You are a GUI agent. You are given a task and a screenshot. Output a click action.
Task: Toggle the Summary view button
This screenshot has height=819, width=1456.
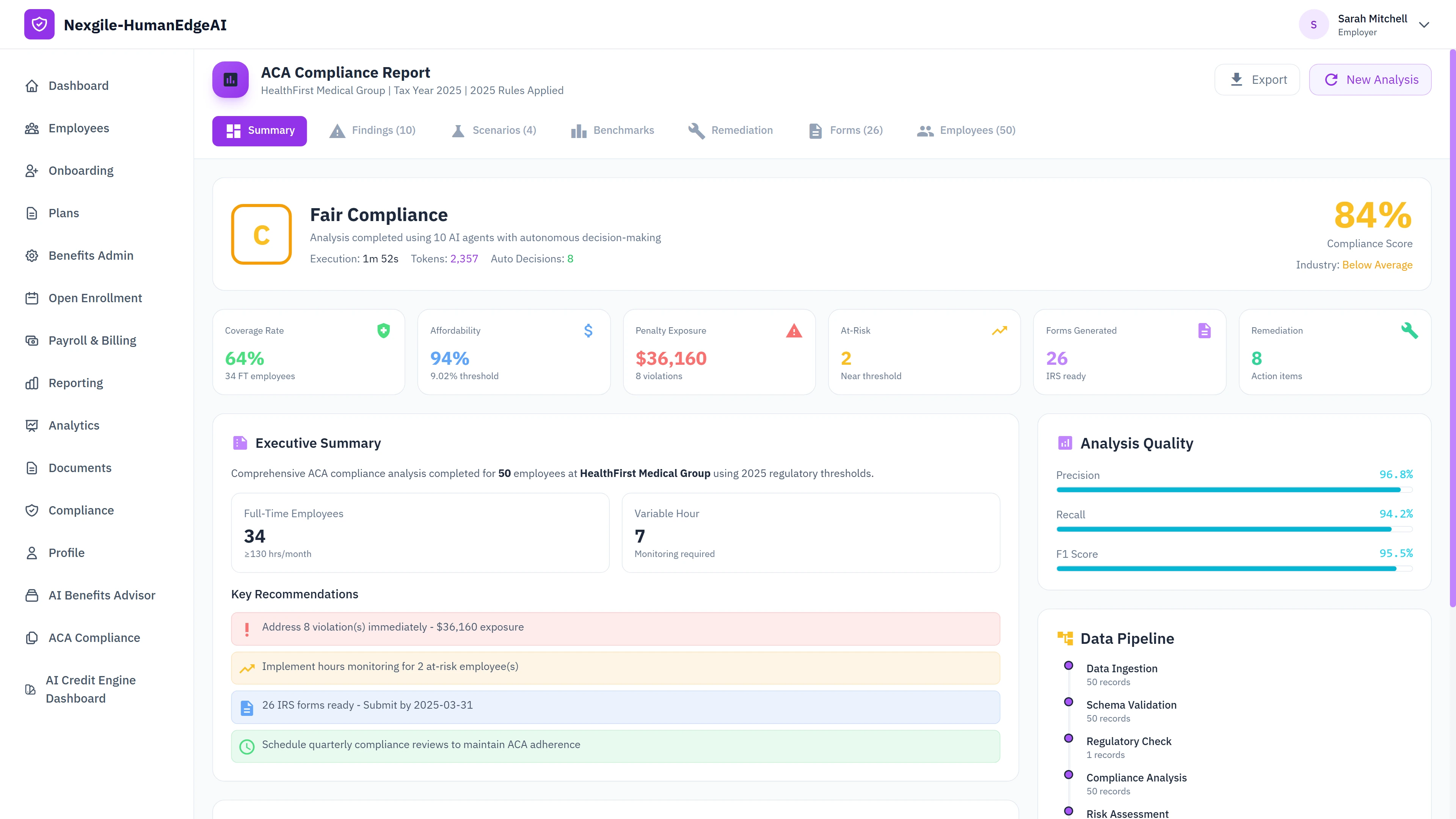coord(259,130)
